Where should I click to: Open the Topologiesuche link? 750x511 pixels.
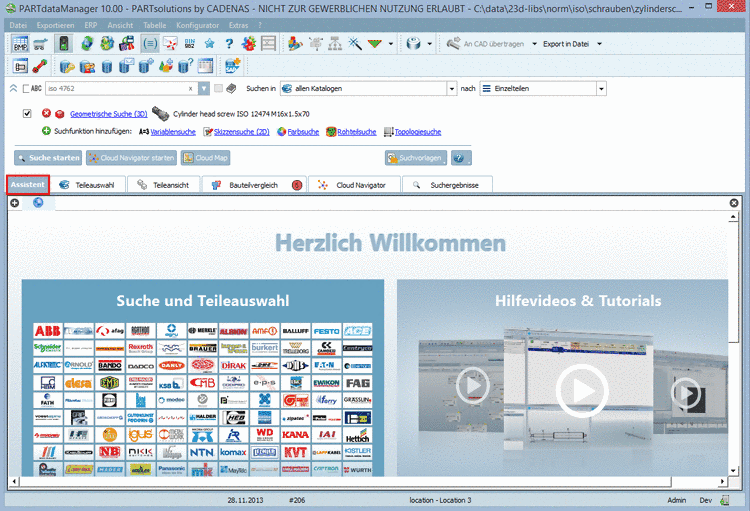pyautogui.click(x=418, y=132)
